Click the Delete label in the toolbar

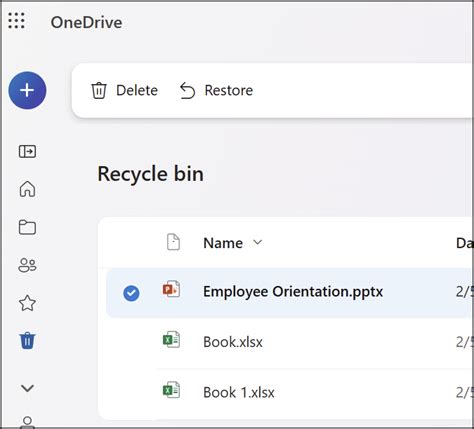[137, 90]
